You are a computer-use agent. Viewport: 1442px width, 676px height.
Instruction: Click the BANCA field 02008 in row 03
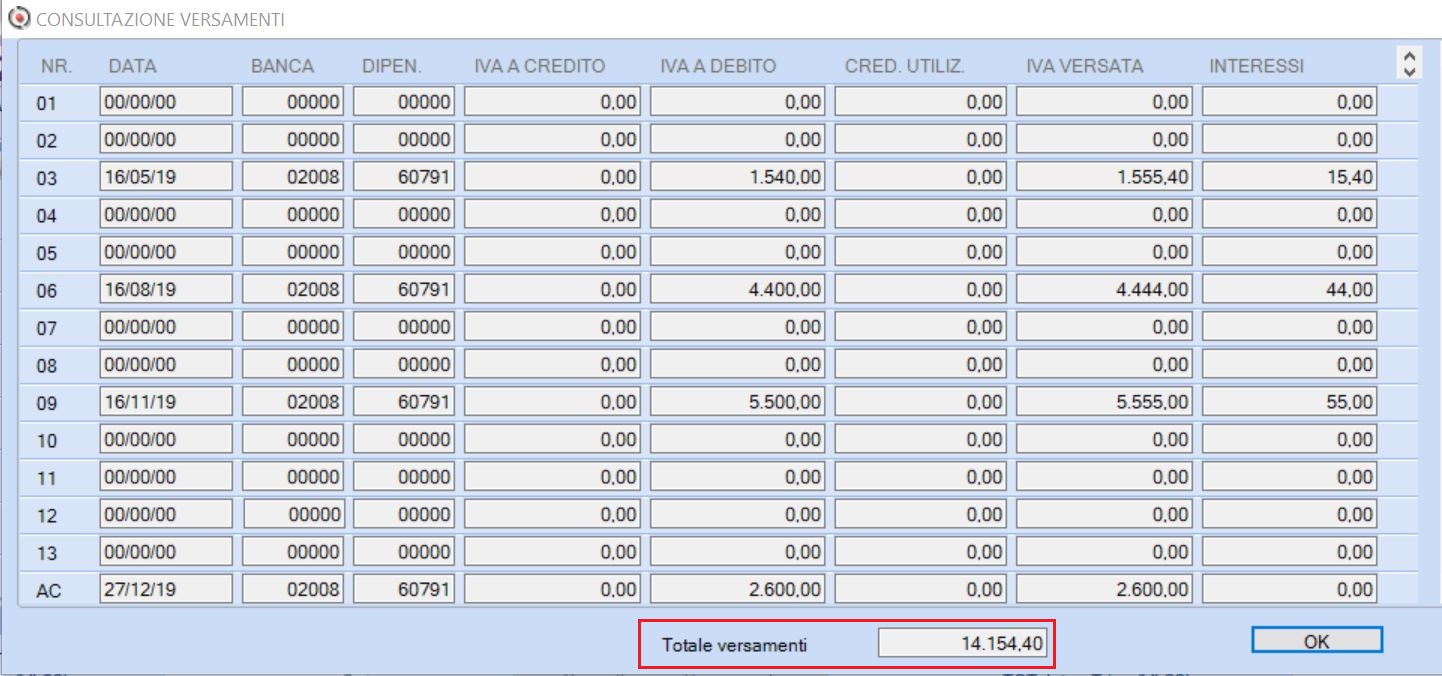coord(294,177)
